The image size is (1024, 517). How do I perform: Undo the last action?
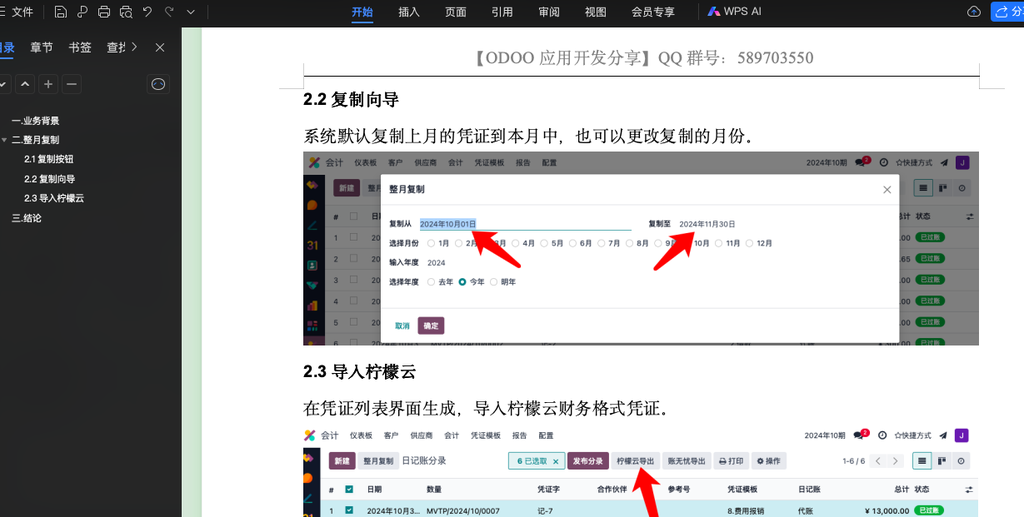[x=148, y=12]
